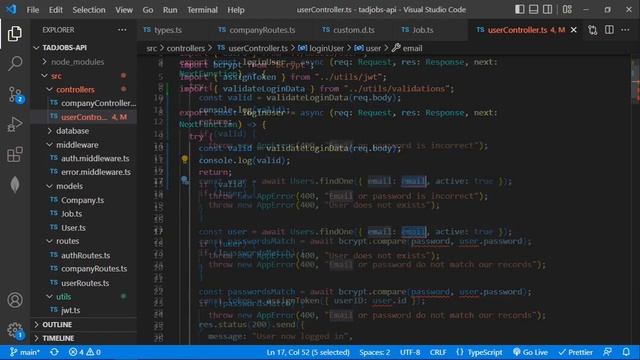640x360 pixels.
Task: Click the main branch indicator in status bar
Action: [x=24, y=352]
